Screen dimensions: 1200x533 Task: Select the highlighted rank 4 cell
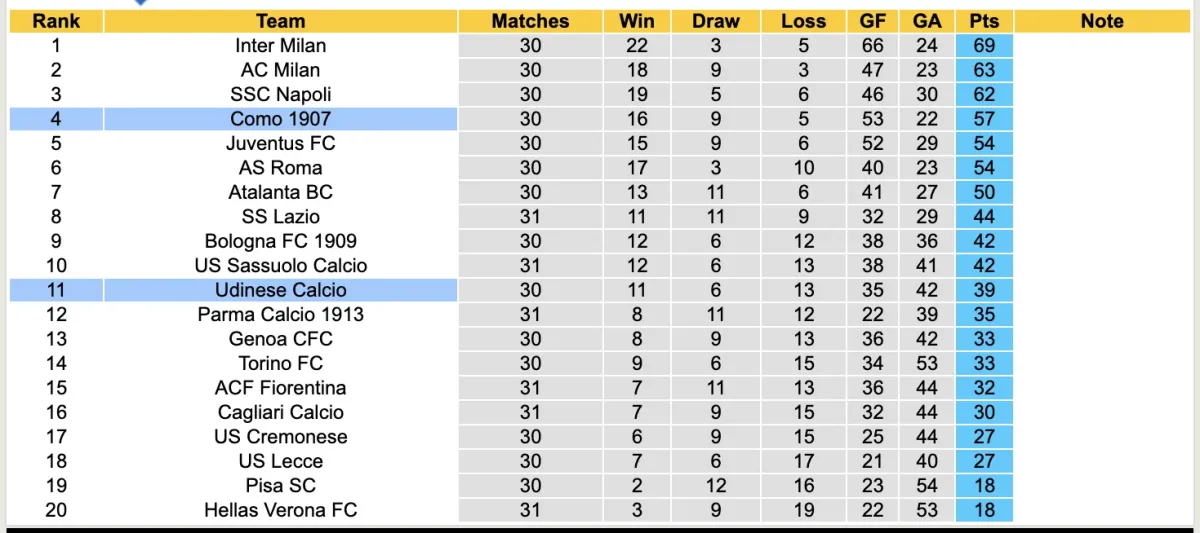(56, 119)
